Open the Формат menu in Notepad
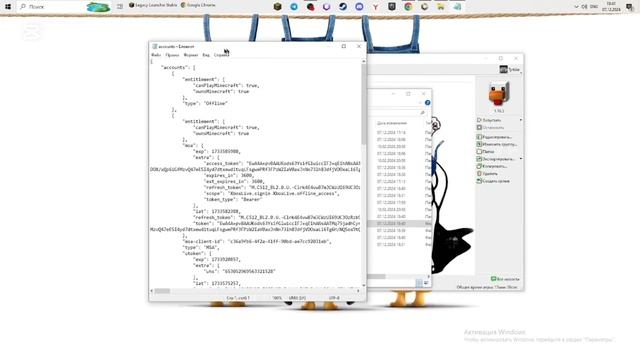 pos(191,55)
